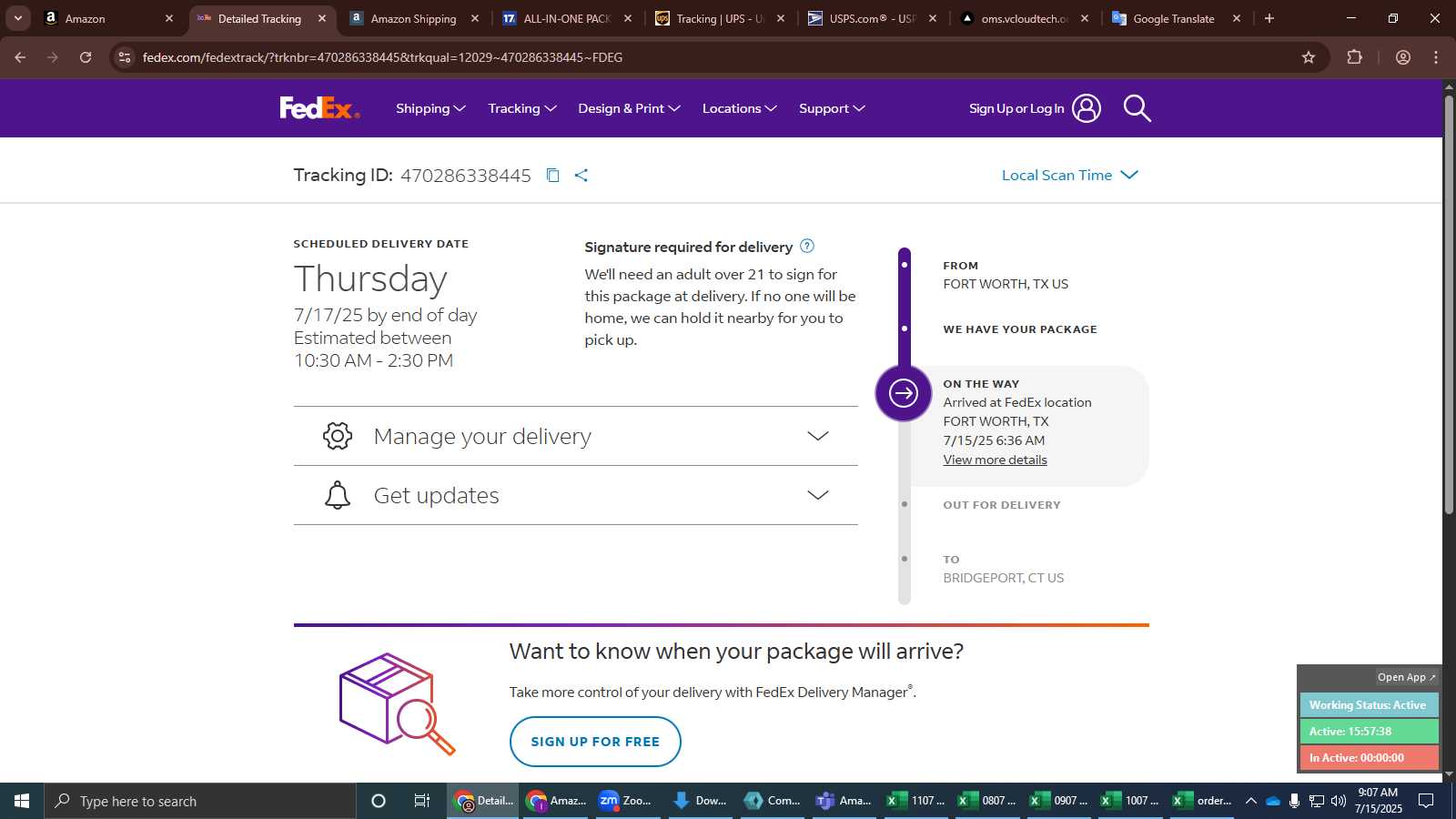This screenshot has width=1456, height=819.
Task: Open the Support menu in the header
Action: coord(832,108)
